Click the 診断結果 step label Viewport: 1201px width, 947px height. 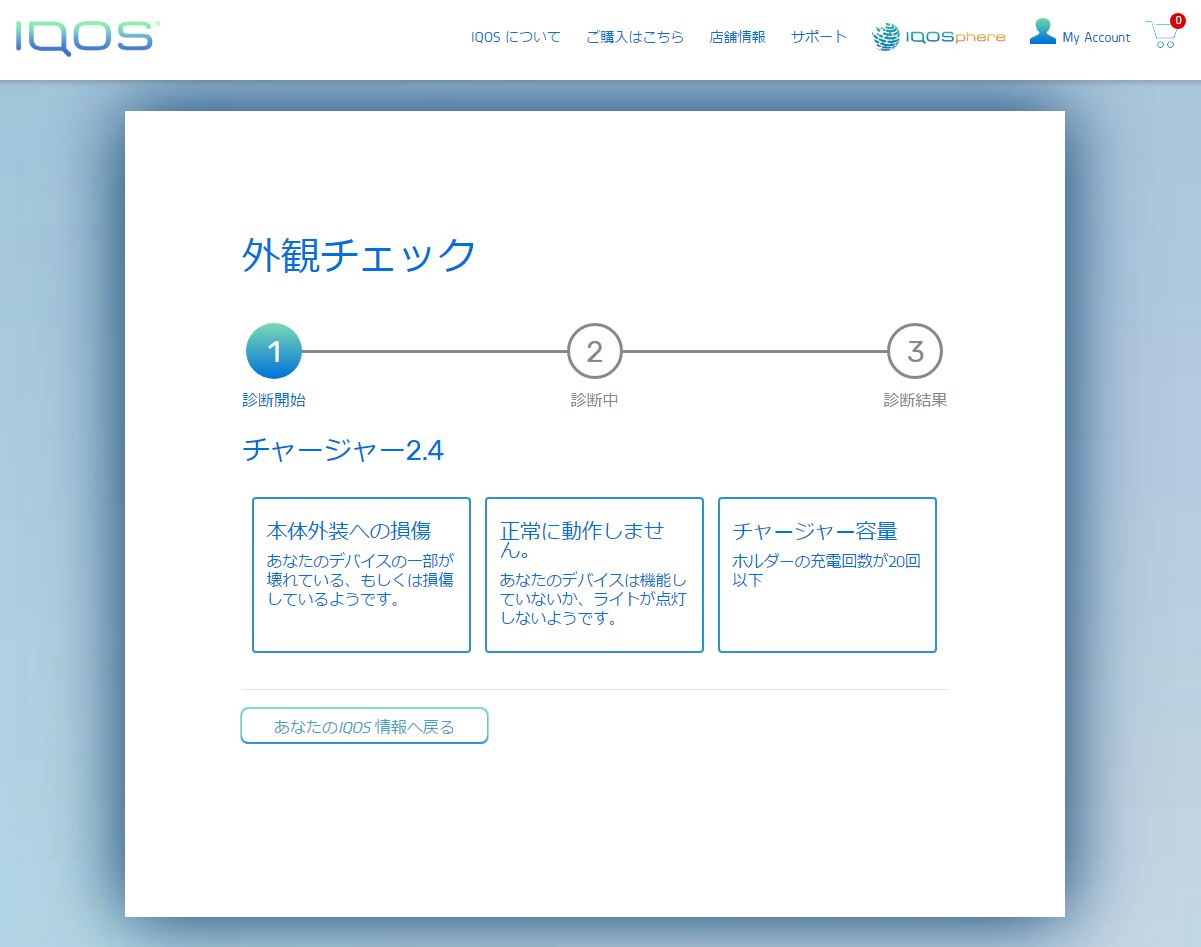(x=915, y=400)
